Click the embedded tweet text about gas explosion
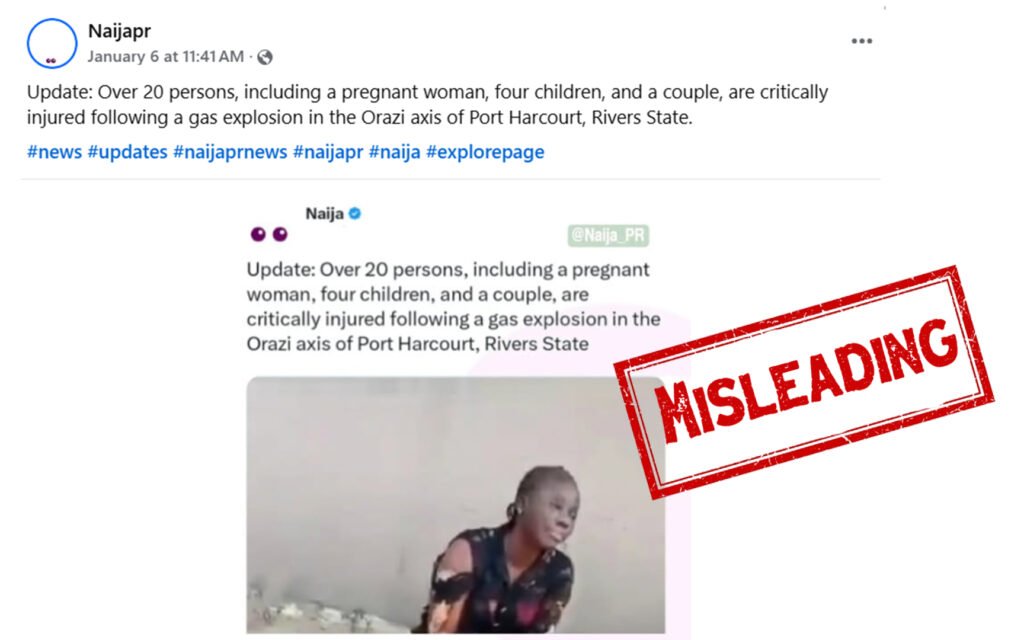Image resolution: width=1024 pixels, height=640 pixels. [453, 306]
